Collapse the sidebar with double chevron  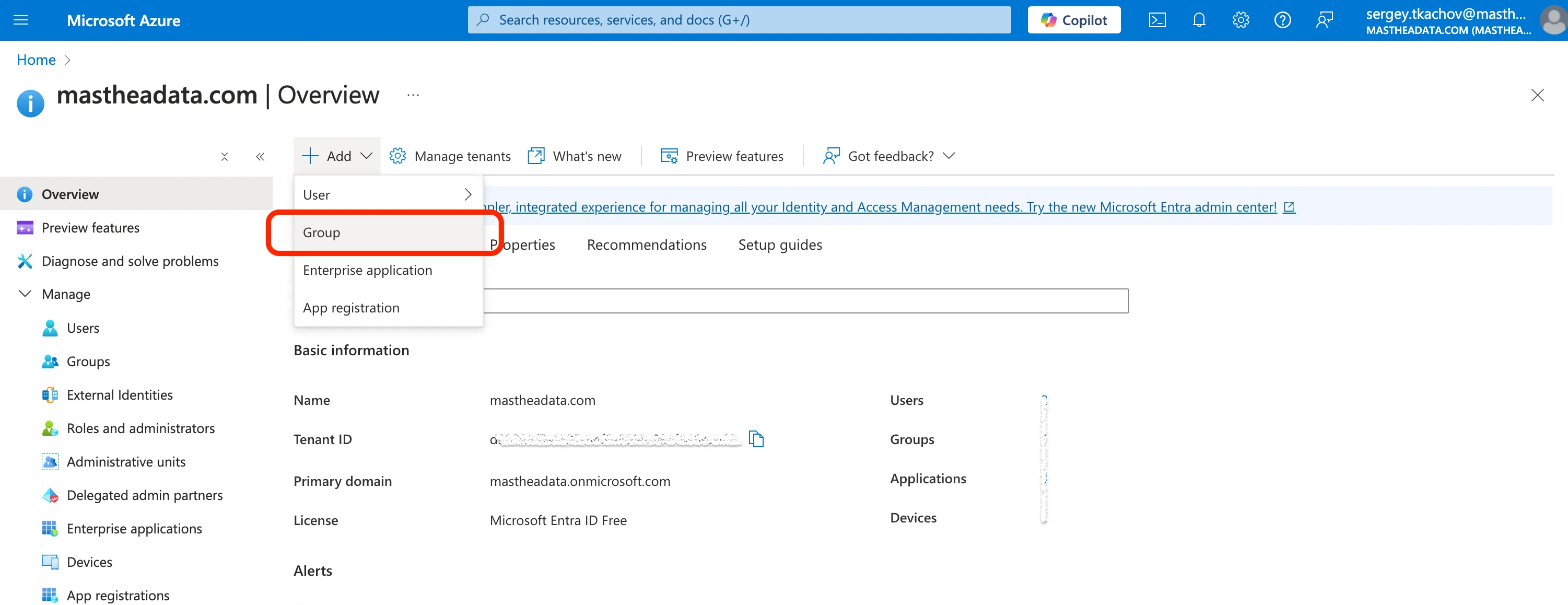click(x=260, y=156)
